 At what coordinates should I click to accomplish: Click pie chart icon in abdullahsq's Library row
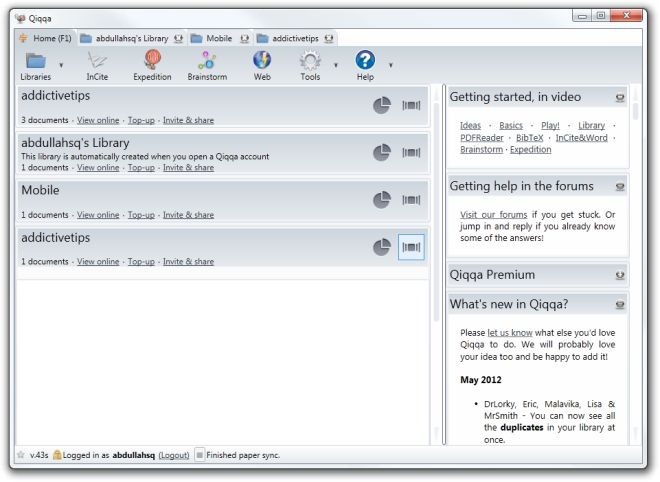(x=382, y=152)
